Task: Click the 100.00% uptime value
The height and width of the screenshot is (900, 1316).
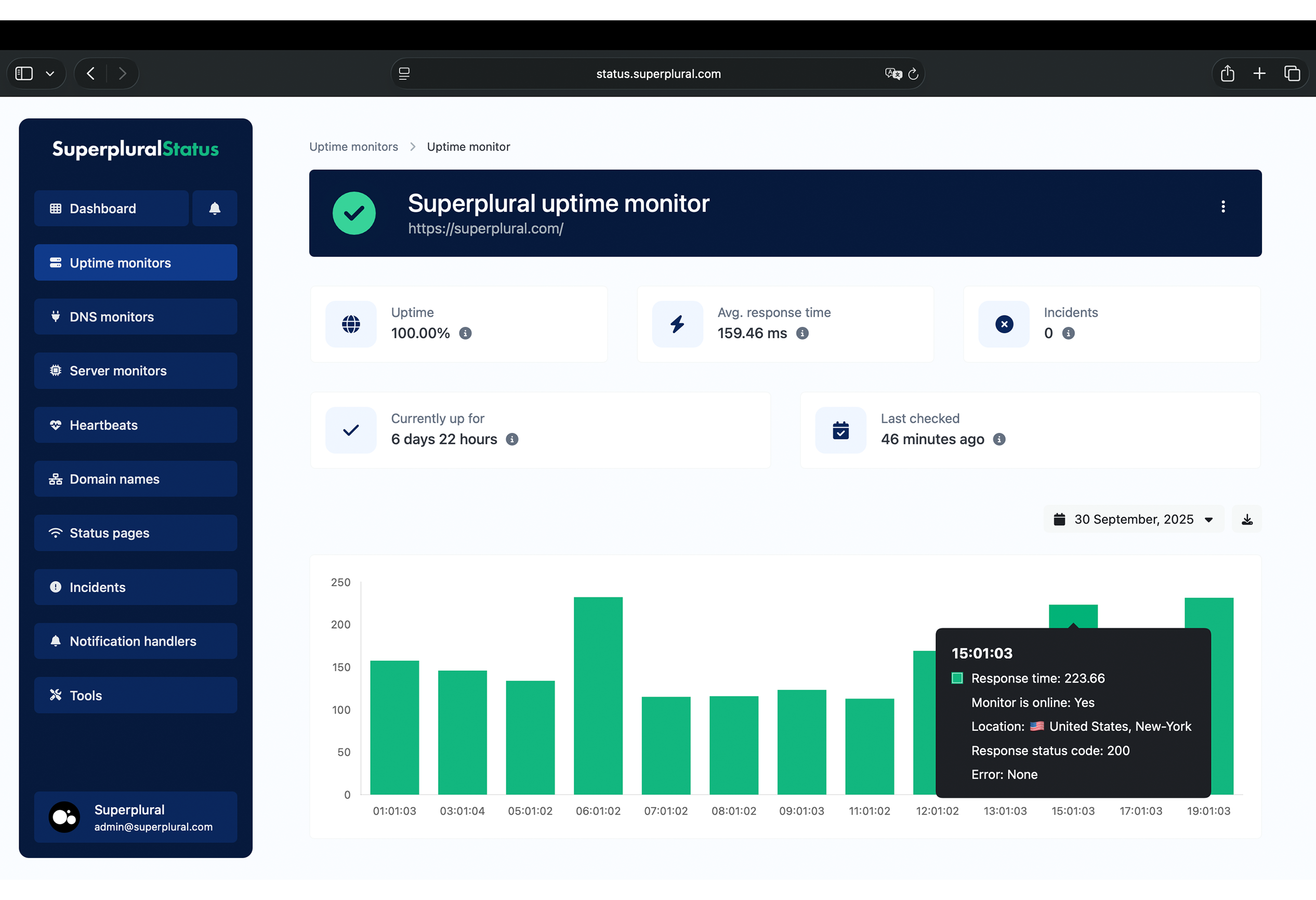Action: [x=420, y=334]
